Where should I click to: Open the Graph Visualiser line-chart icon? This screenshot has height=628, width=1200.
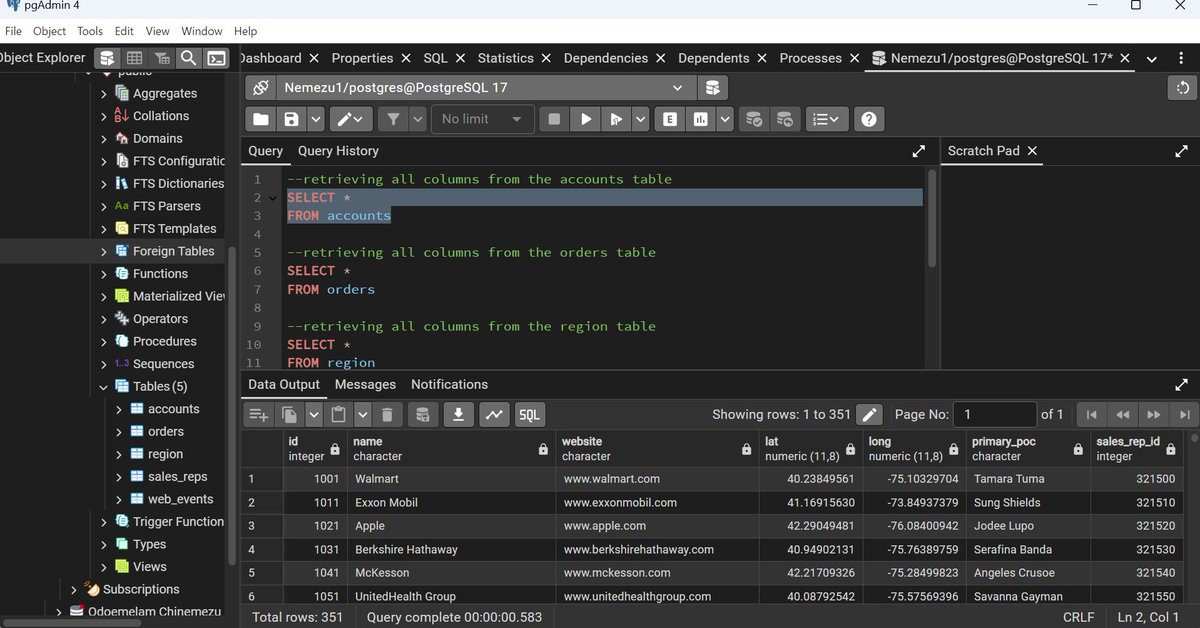coord(494,414)
